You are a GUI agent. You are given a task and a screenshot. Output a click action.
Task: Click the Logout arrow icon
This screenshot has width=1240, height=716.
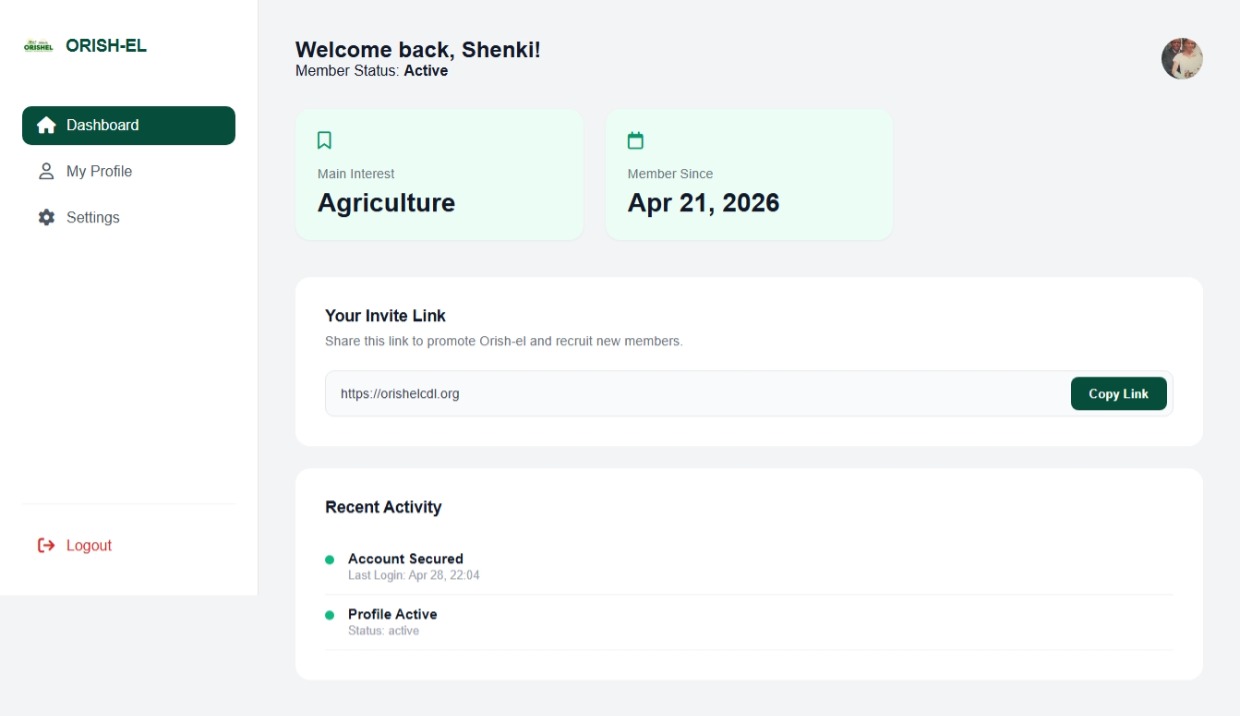pos(46,545)
